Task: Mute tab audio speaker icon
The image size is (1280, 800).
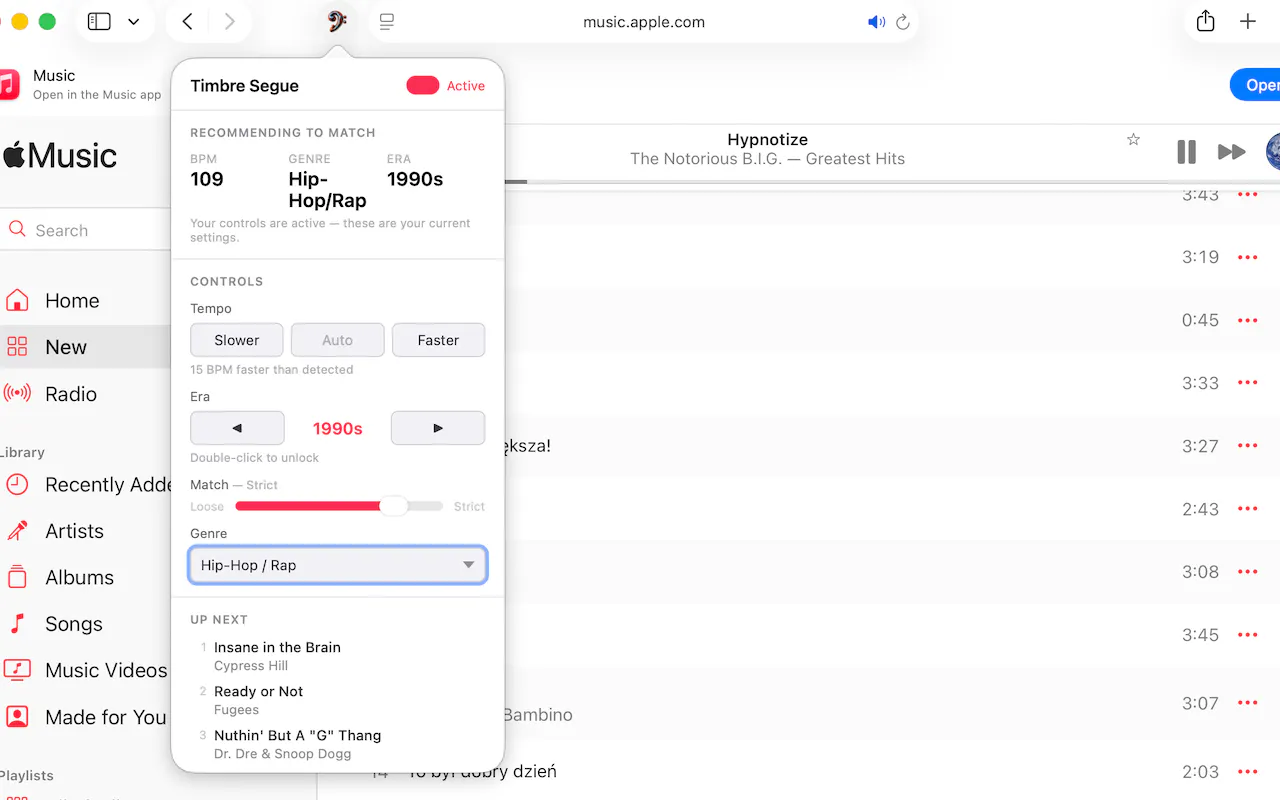Action: (877, 22)
